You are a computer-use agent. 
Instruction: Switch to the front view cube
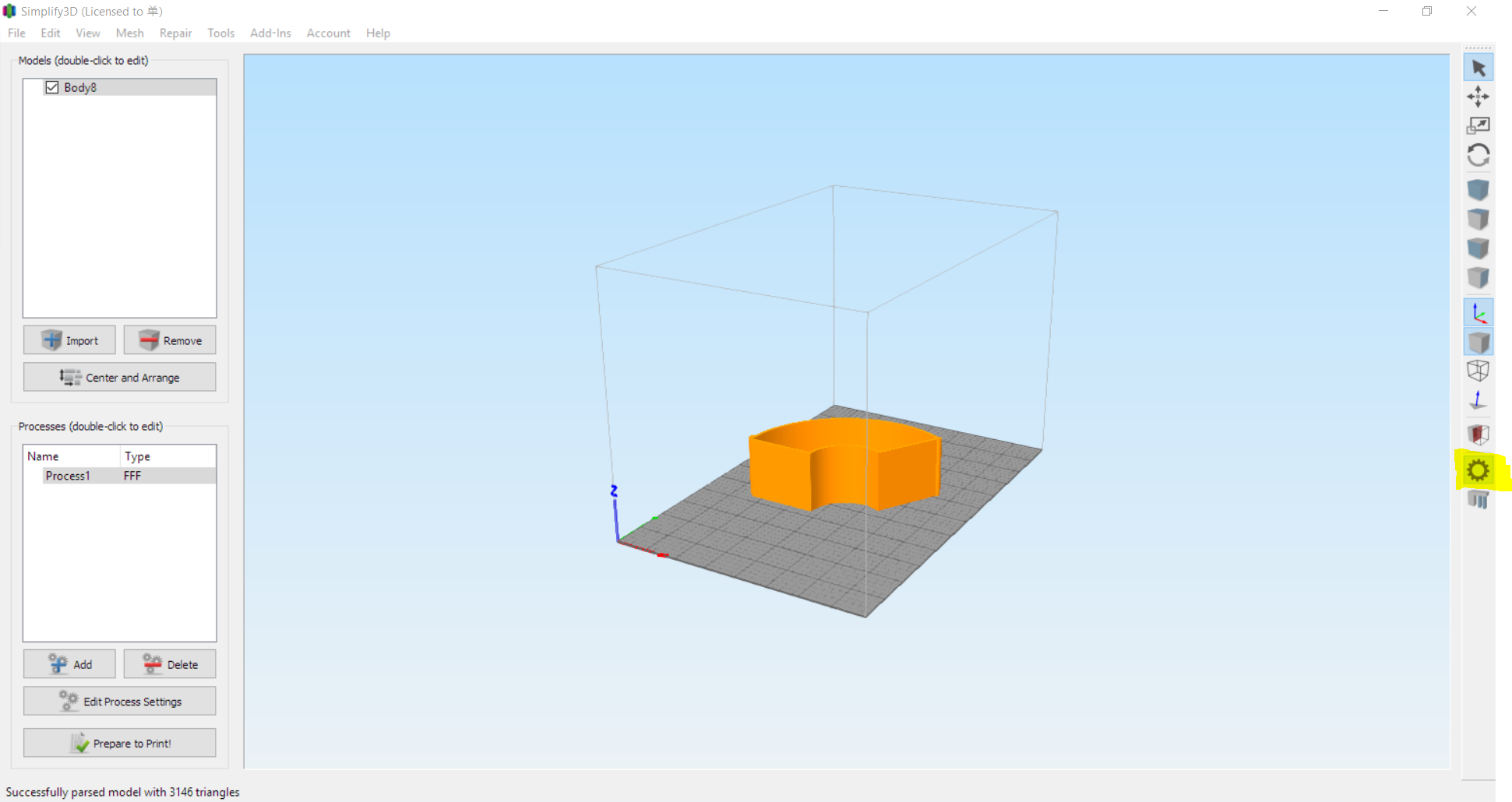[x=1478, y=248]
